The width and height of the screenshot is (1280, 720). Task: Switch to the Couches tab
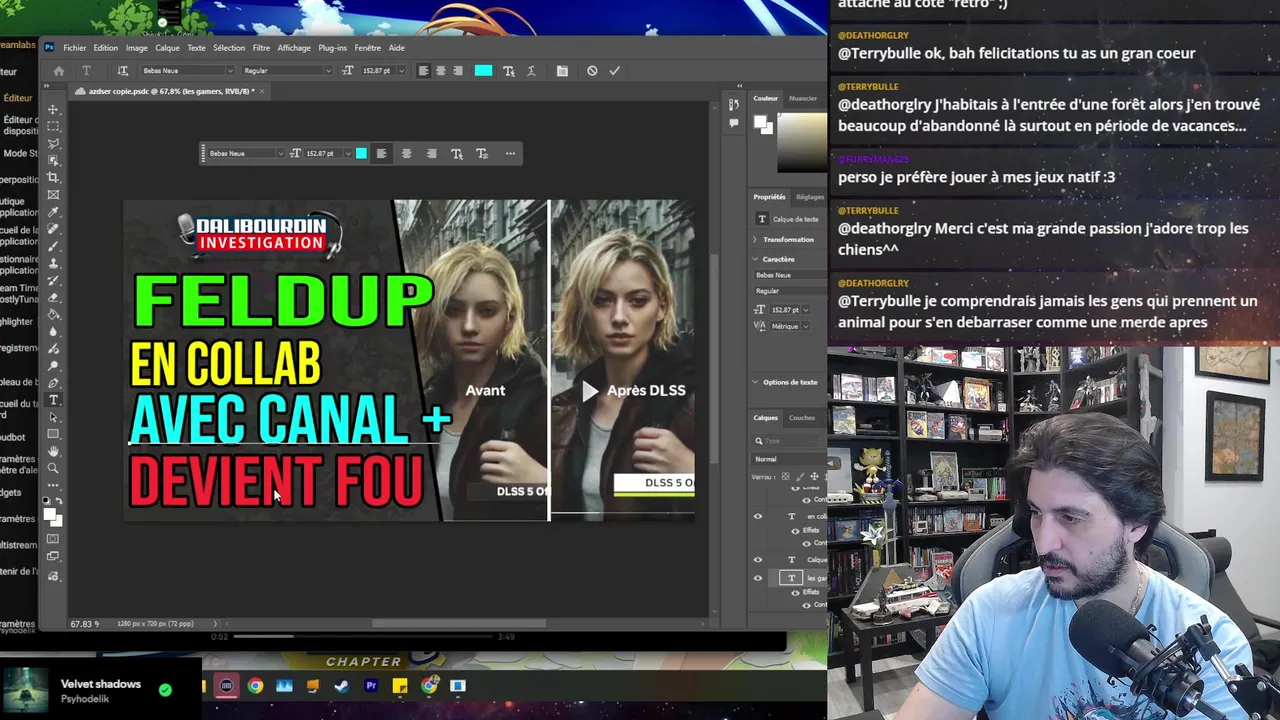pos(802,418)
